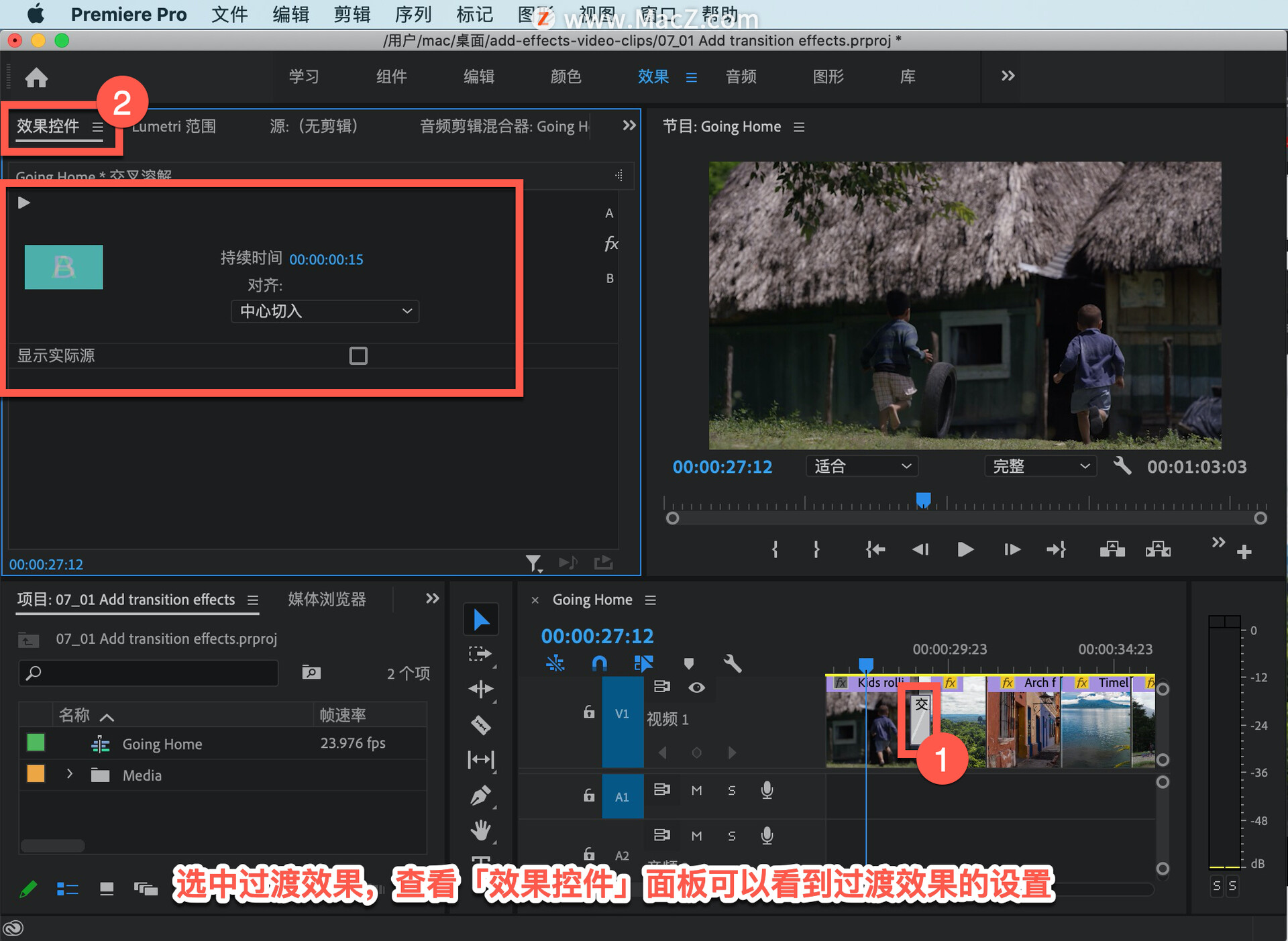This screenshot has height=941, width=1288.
Task: Go to the Home screen icon
Action: coord(36,78)
